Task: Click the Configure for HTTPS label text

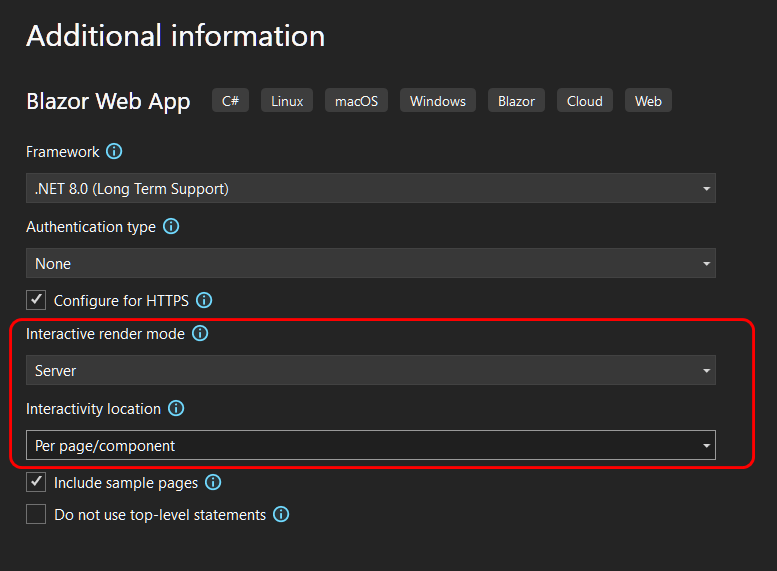Action: click(121, 301)
